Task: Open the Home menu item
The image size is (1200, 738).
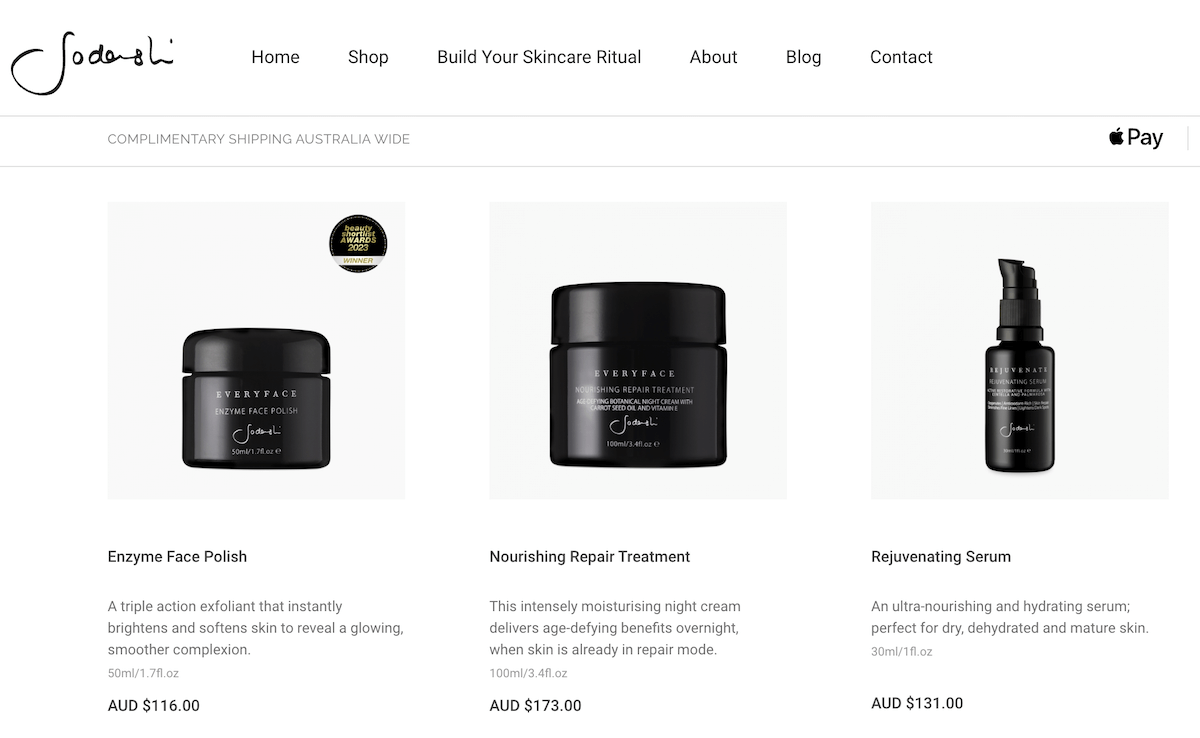Action: click(275, 57)
